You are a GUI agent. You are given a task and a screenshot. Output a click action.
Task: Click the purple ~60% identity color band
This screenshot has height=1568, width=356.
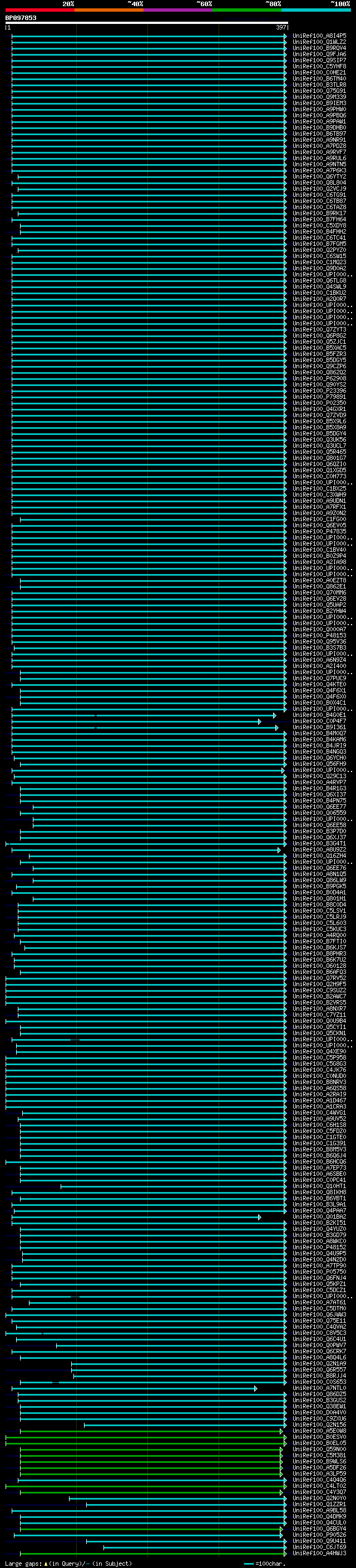pos(177,10)
